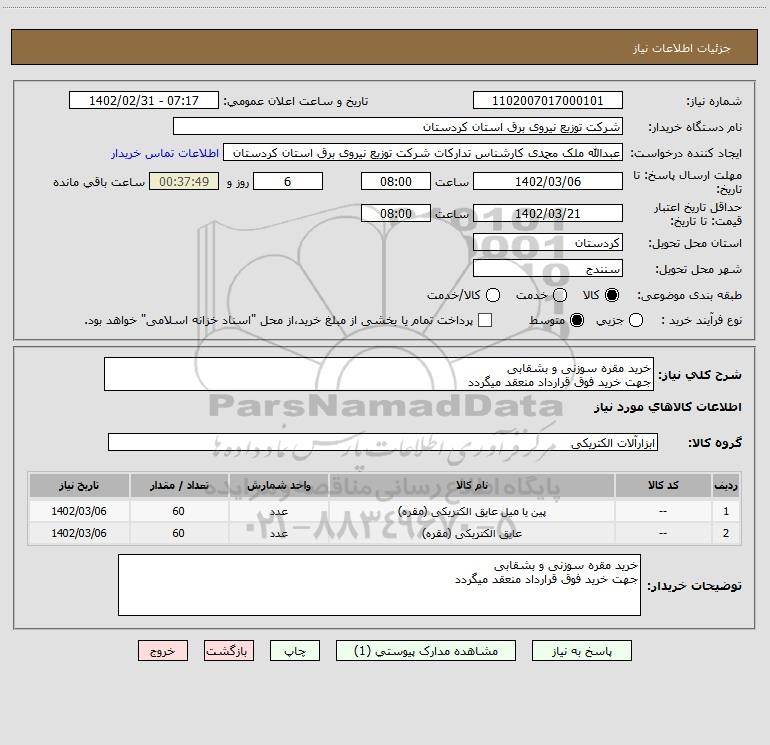Click column header نام کالا

(x=471, y=485)
